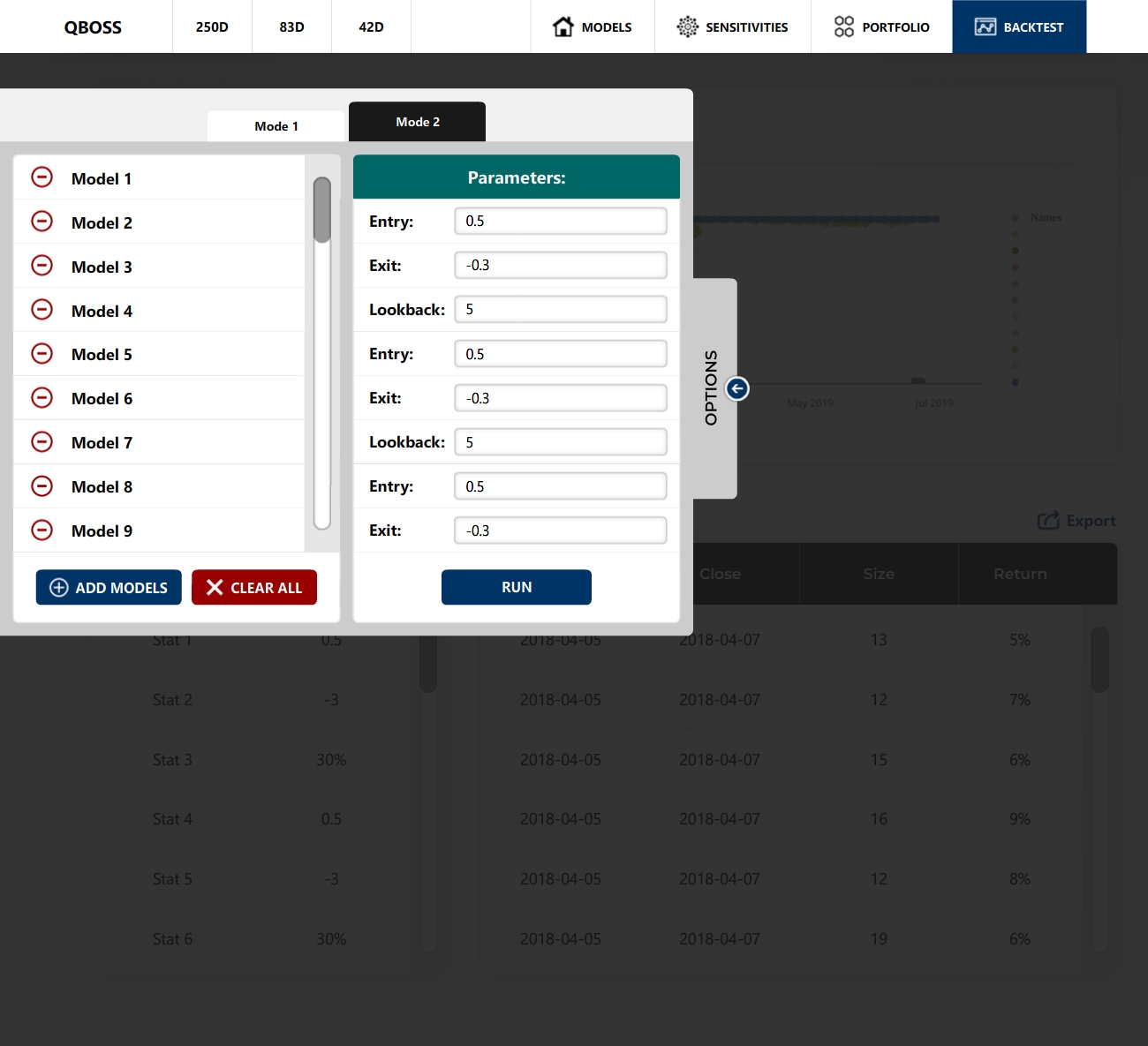This screenshot has width=1148, height=1046.
Task: Click the Stat 3 row label
Action: coord(172,760)
